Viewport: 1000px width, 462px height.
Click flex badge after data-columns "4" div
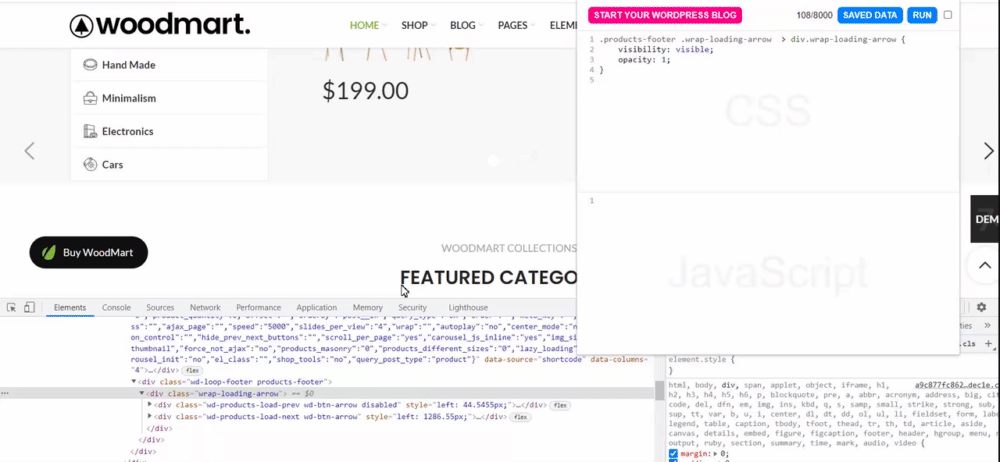coord(191,370)
